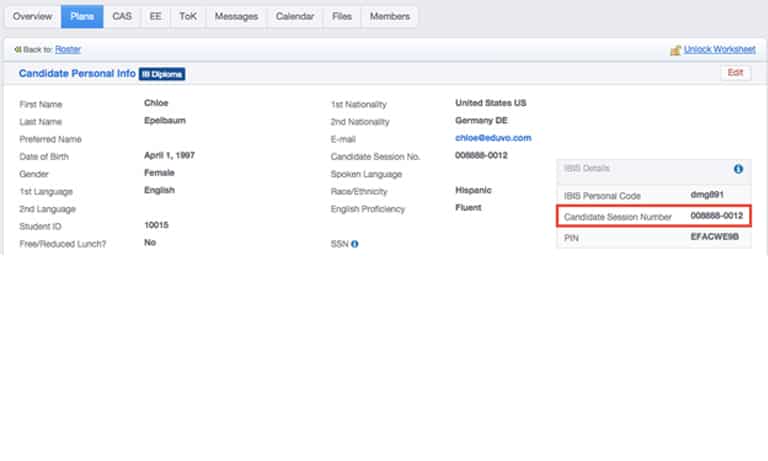
Task: Select the nationality Germany DE
Action: point(481,121)
